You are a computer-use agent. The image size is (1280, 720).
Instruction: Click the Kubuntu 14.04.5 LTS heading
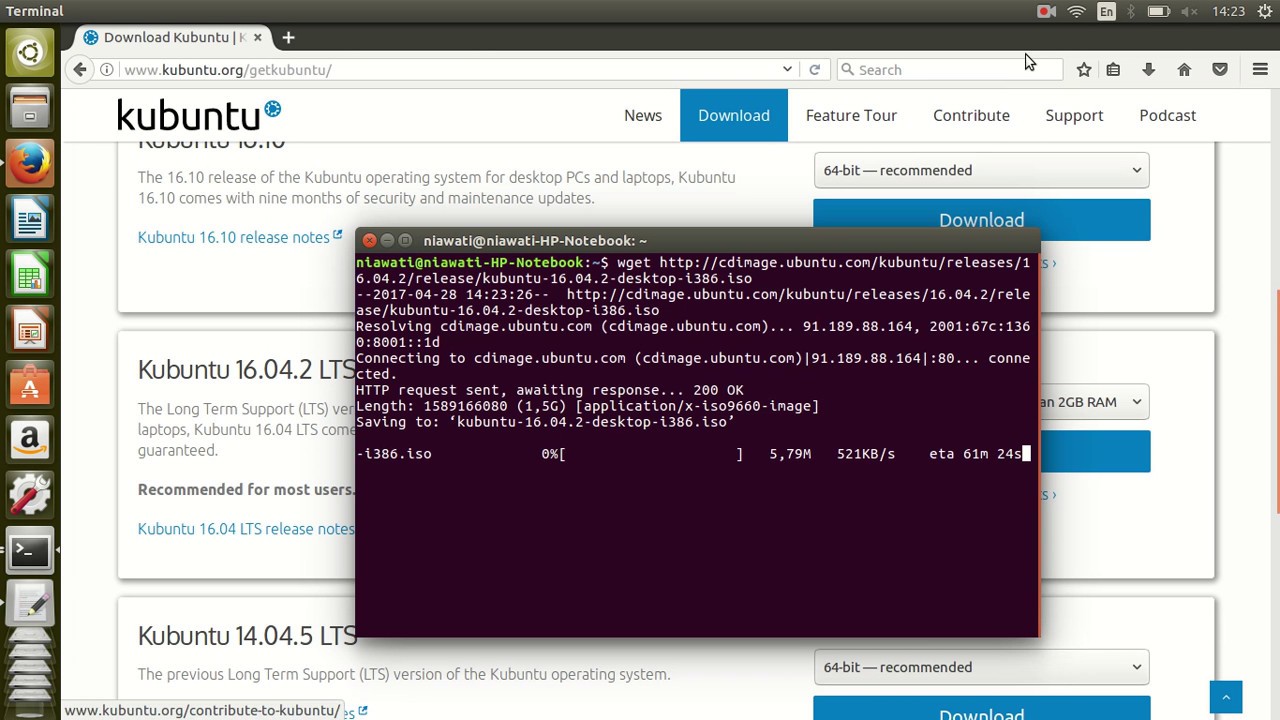247,635
